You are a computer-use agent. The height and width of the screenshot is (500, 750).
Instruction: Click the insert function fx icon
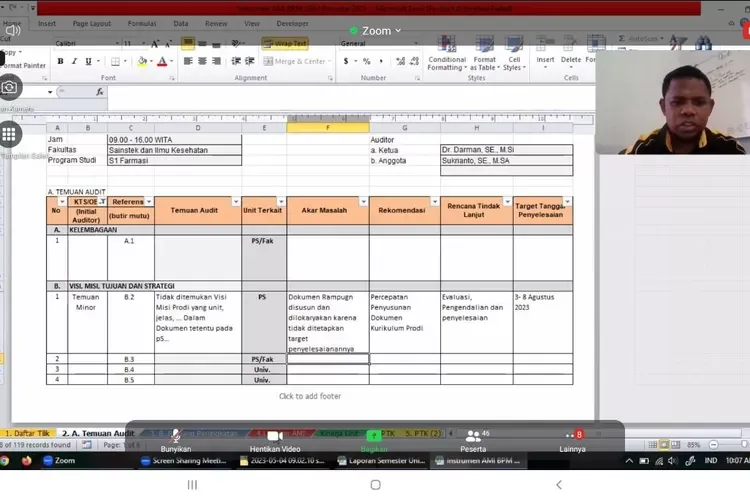[99, 92]
